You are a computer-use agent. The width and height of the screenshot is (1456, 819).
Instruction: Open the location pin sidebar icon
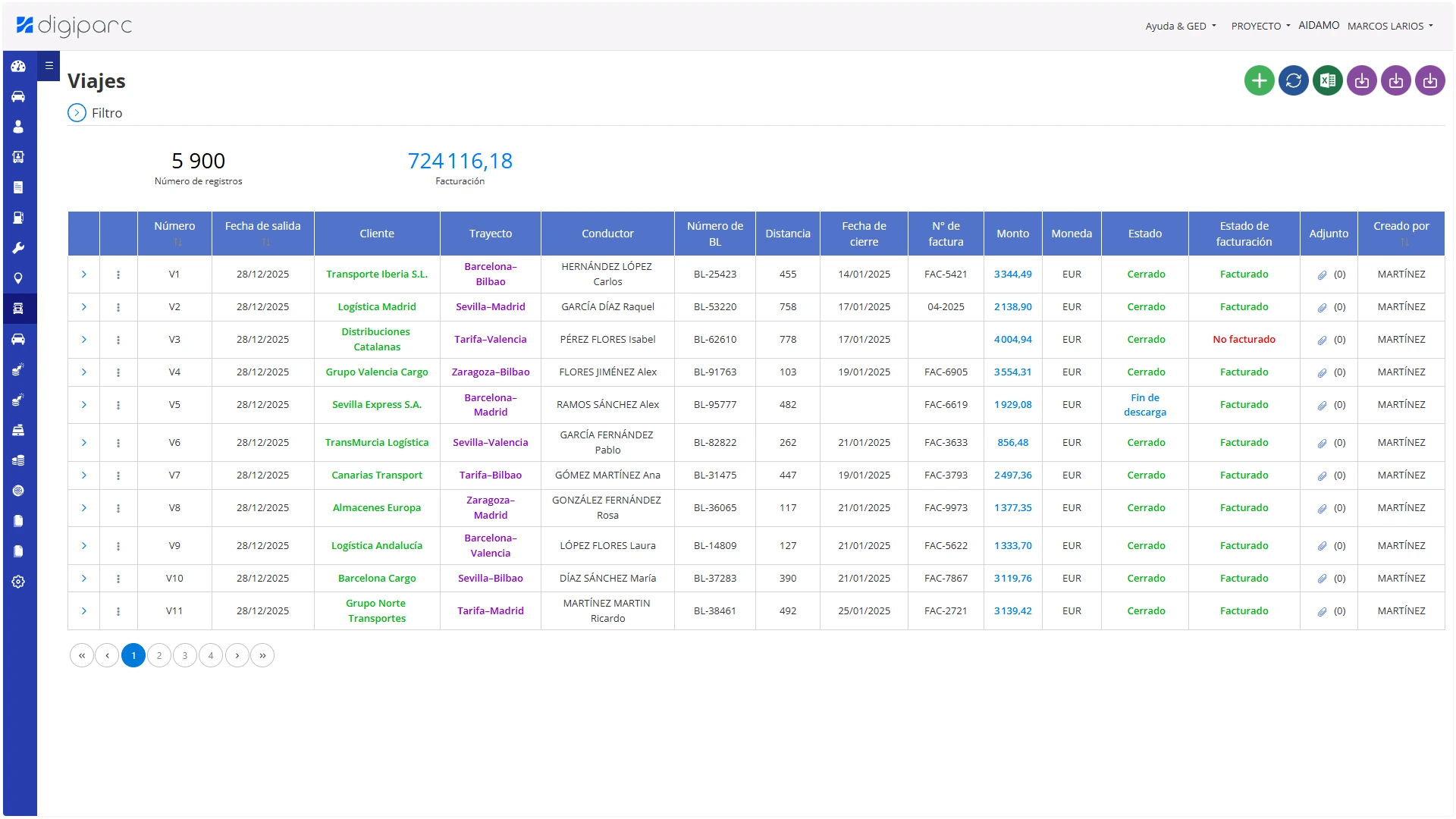18,278
